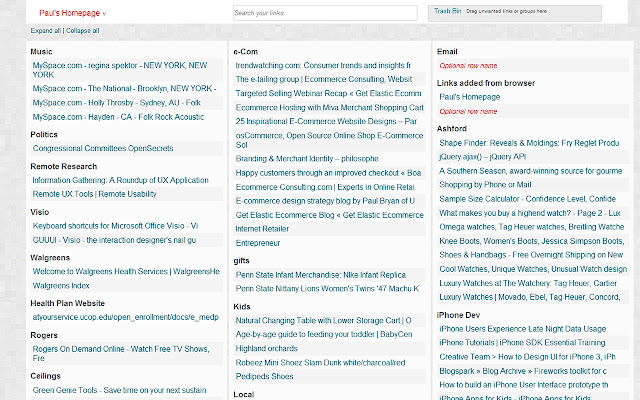Screen dimensions: 640x400
Task: Click Optional row name under Email
Action: (x=468, y=66)
